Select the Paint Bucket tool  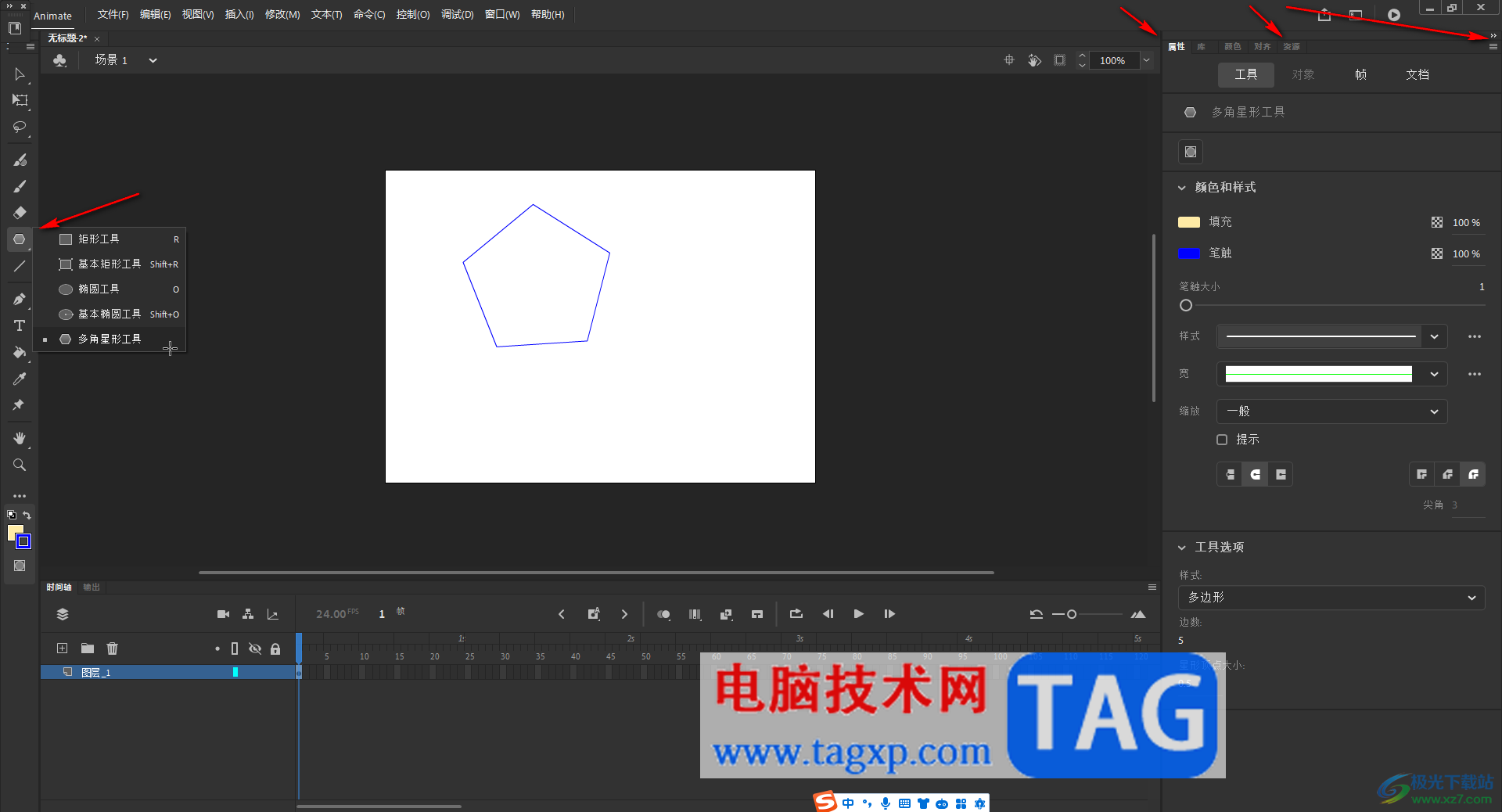click(x=20, y=352)
